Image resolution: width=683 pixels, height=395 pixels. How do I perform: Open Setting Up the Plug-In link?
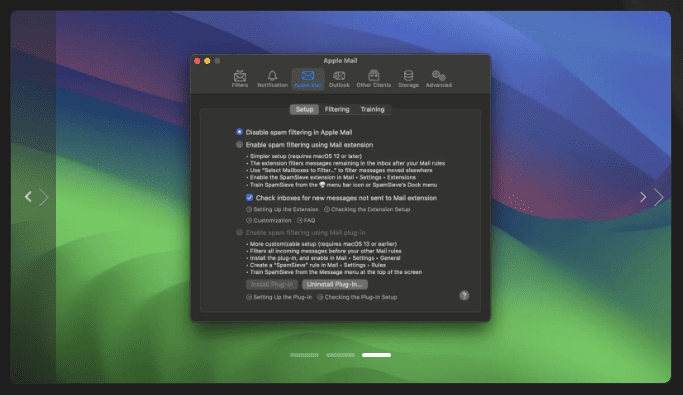pyautogui.click(x=279, y=297)
